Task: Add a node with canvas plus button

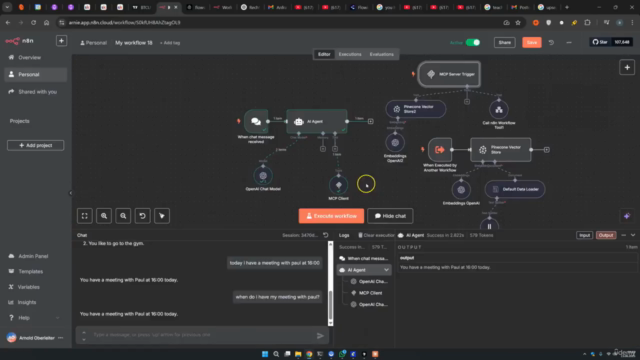Action: (x=627, y=67)
